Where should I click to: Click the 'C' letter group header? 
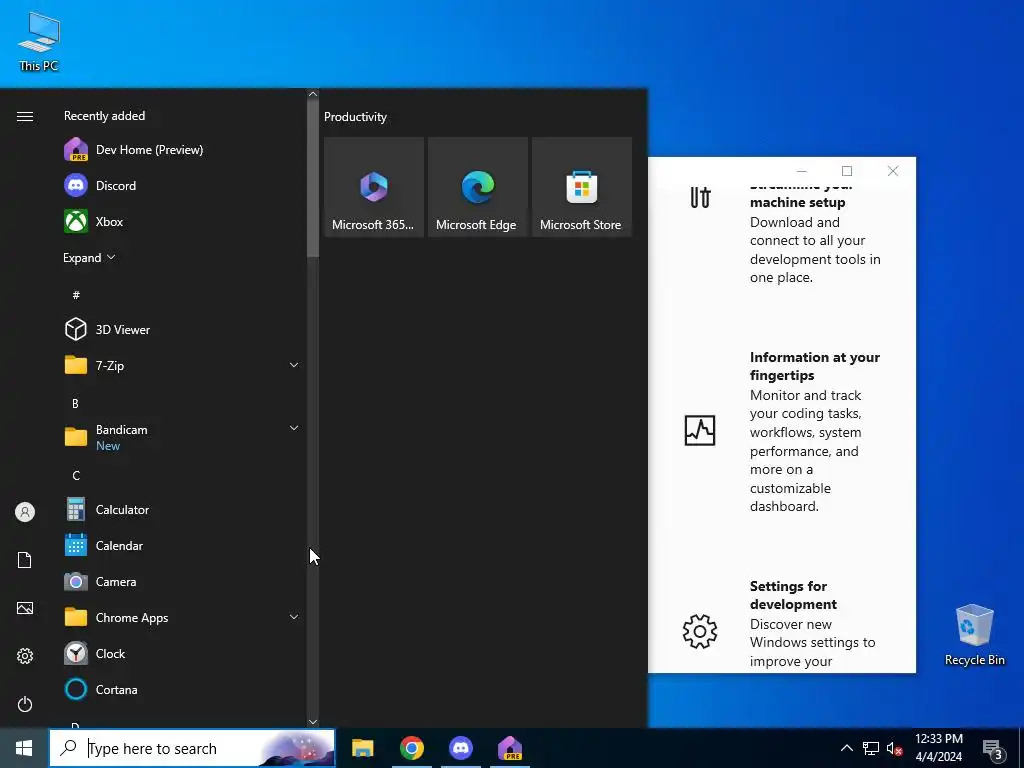[76, 475]
